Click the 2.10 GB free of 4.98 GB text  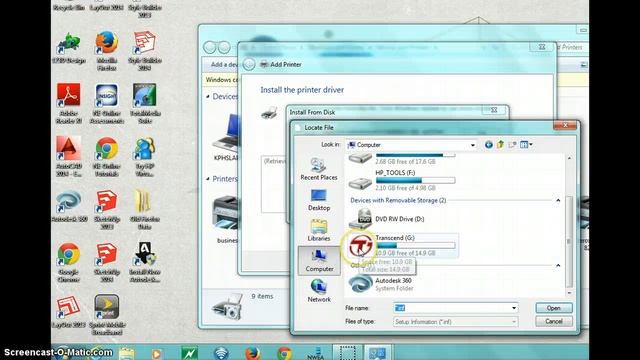pyautogui.click(x=405, y=188)
